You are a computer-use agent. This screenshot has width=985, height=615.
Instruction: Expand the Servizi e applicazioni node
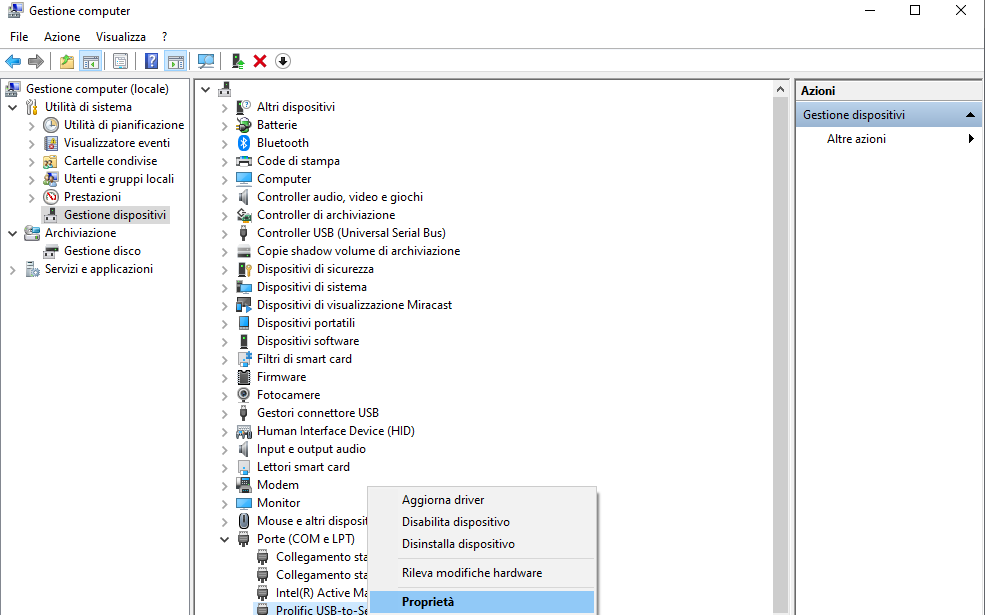click(x=13, y=269)
